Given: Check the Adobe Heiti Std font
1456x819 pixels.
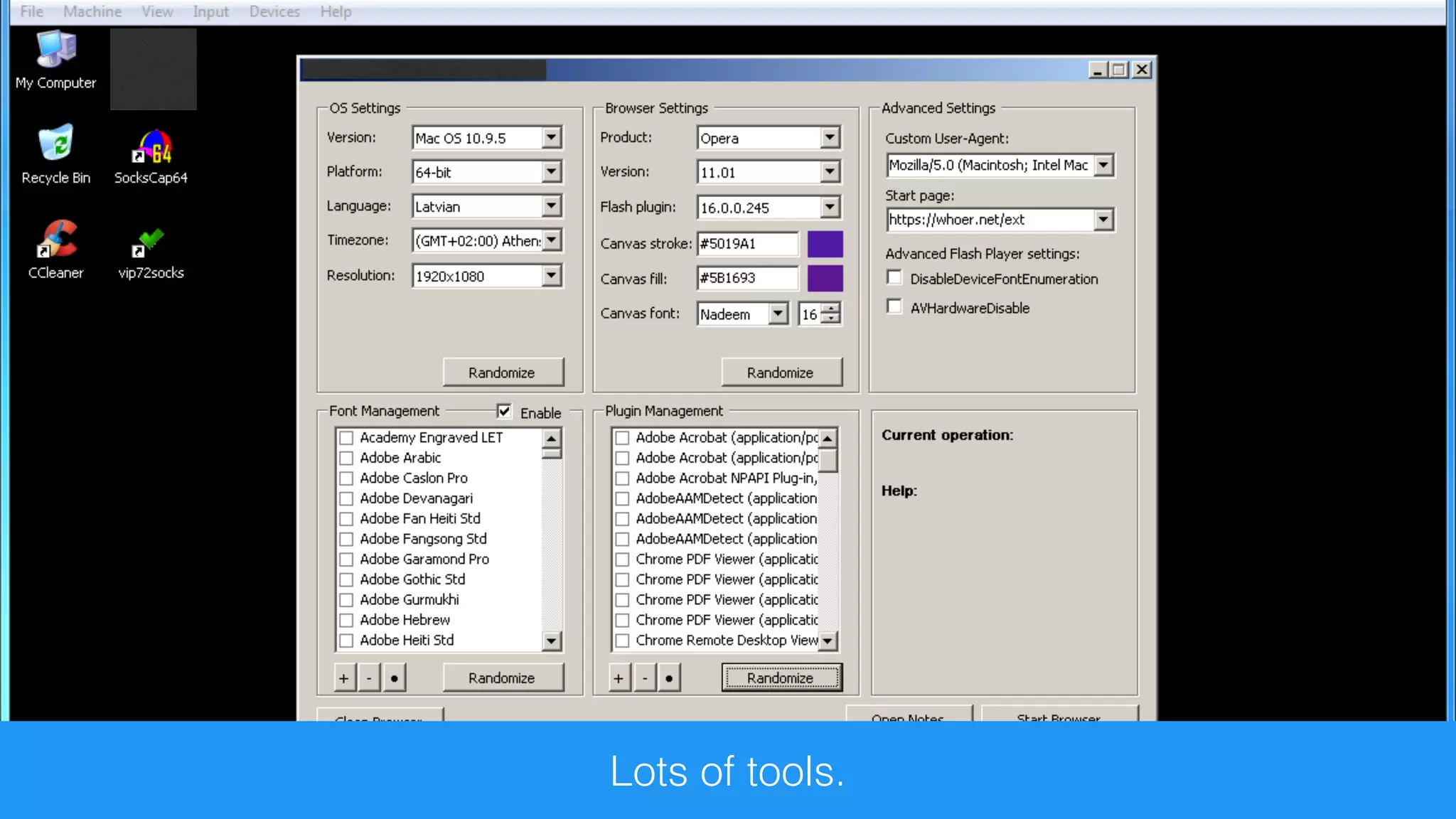Looking at the screenshot, I should [346, 641].
